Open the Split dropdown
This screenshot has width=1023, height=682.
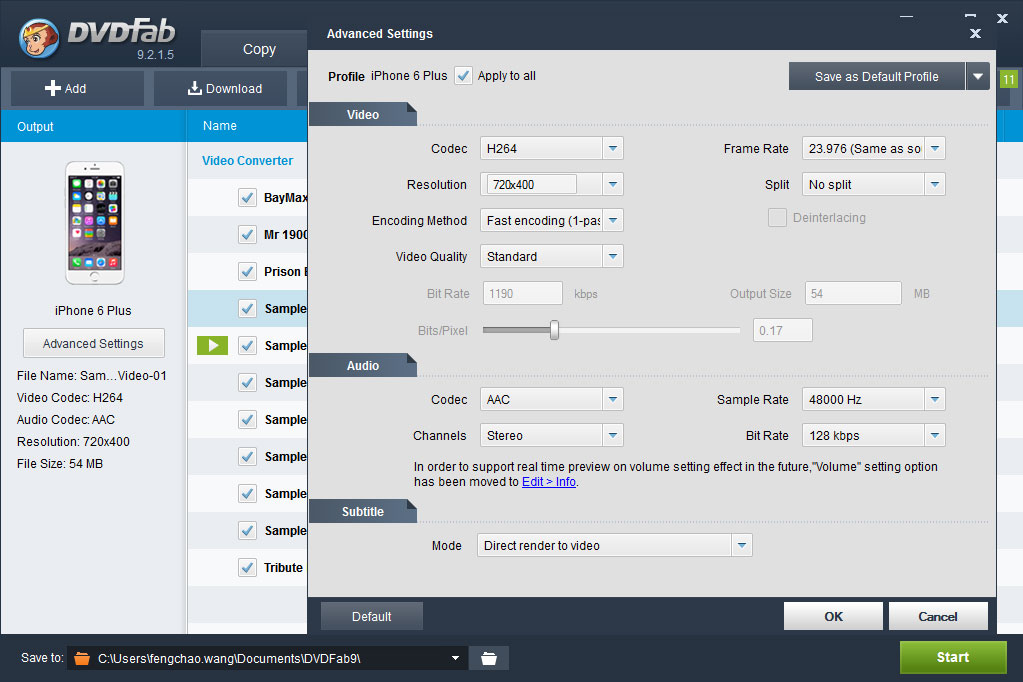tap(935, 184)
